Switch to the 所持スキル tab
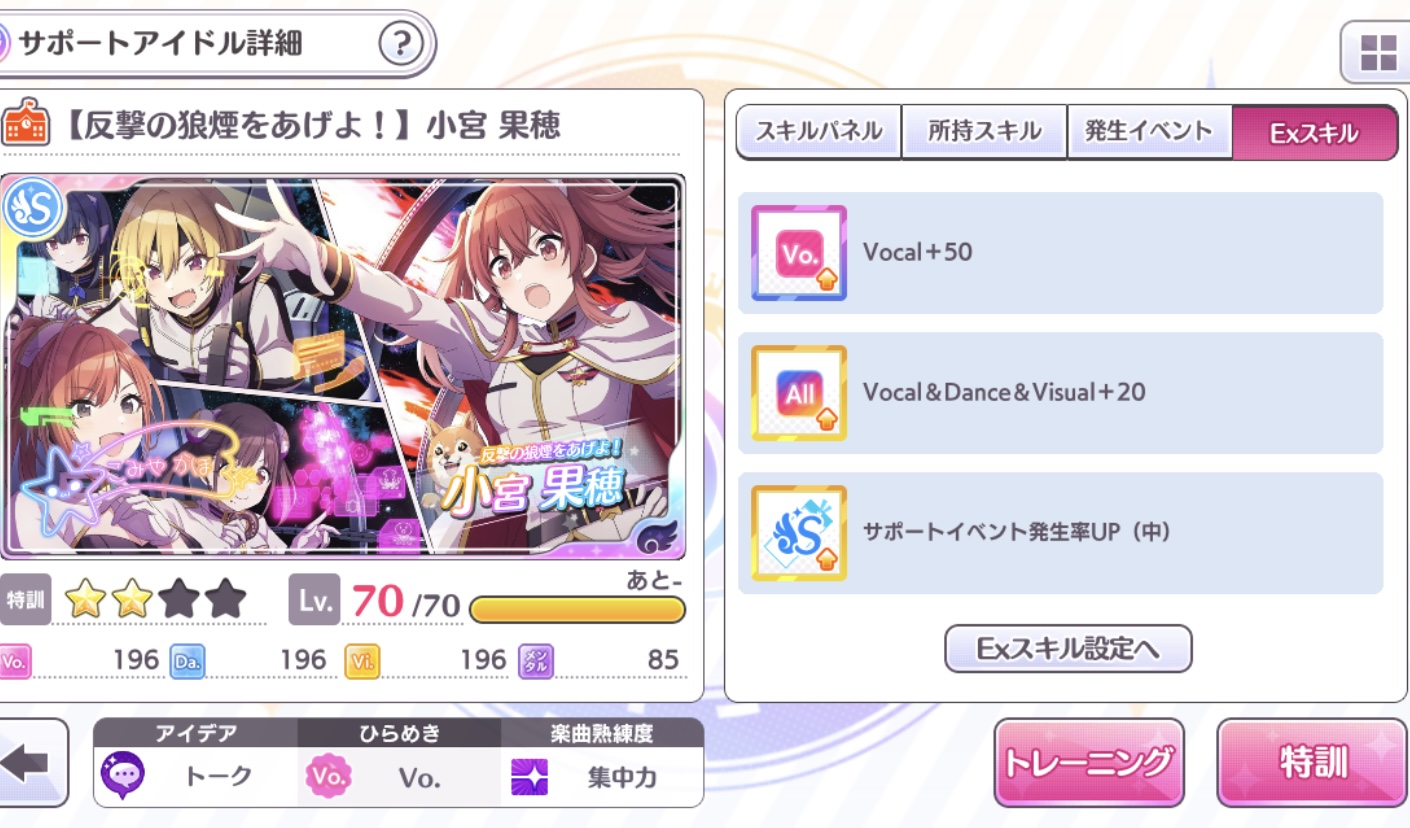 click(984, 131)
